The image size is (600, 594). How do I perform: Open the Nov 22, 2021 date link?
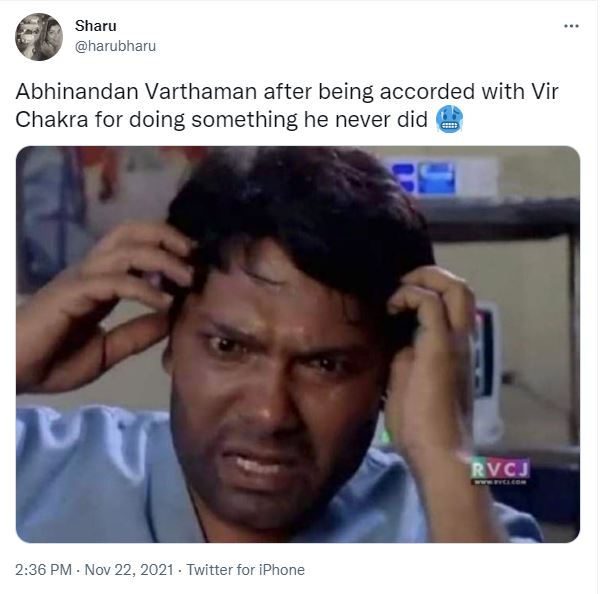(129, 570)
